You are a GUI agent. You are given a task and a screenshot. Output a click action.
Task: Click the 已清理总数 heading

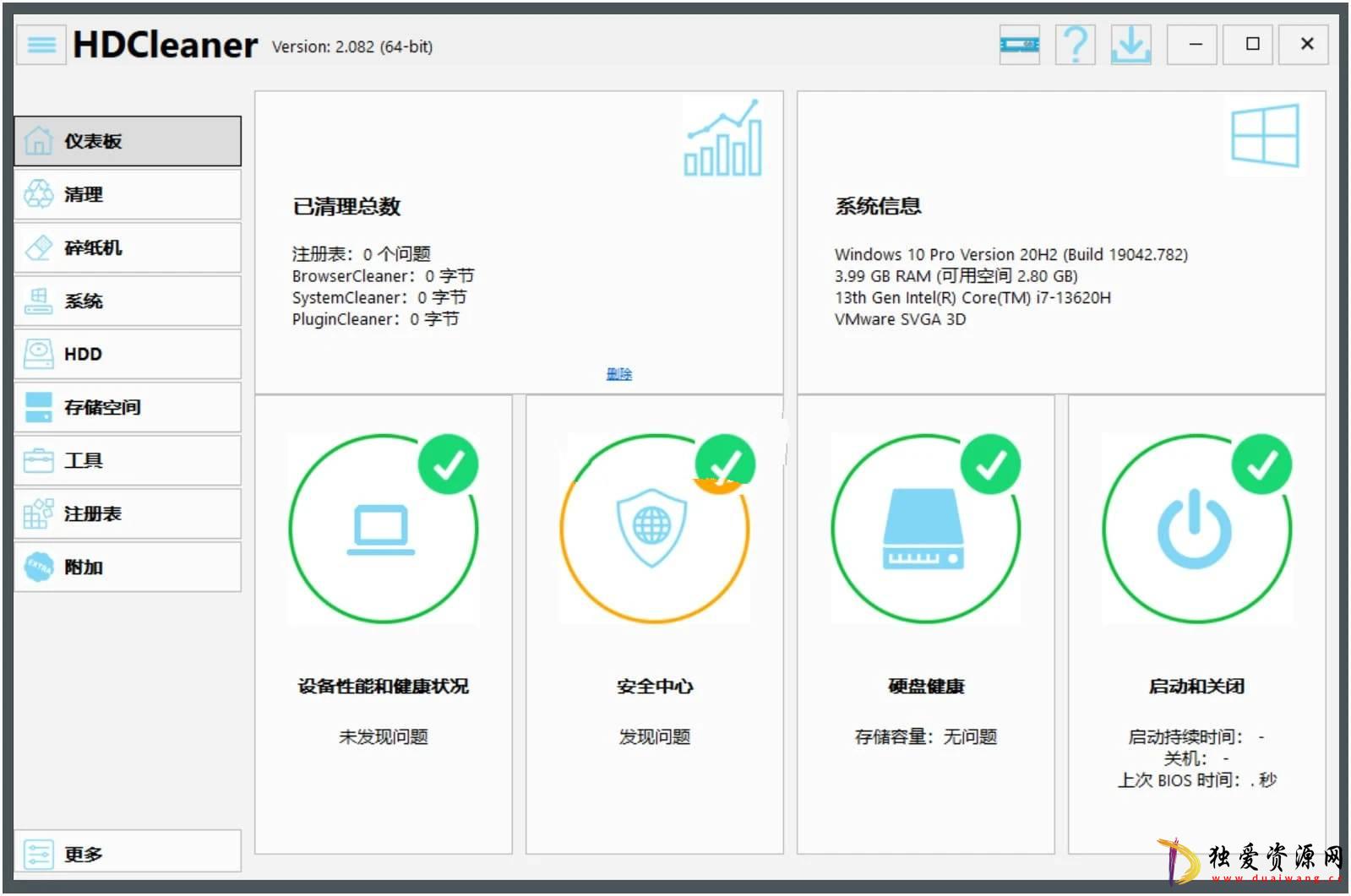346,206
